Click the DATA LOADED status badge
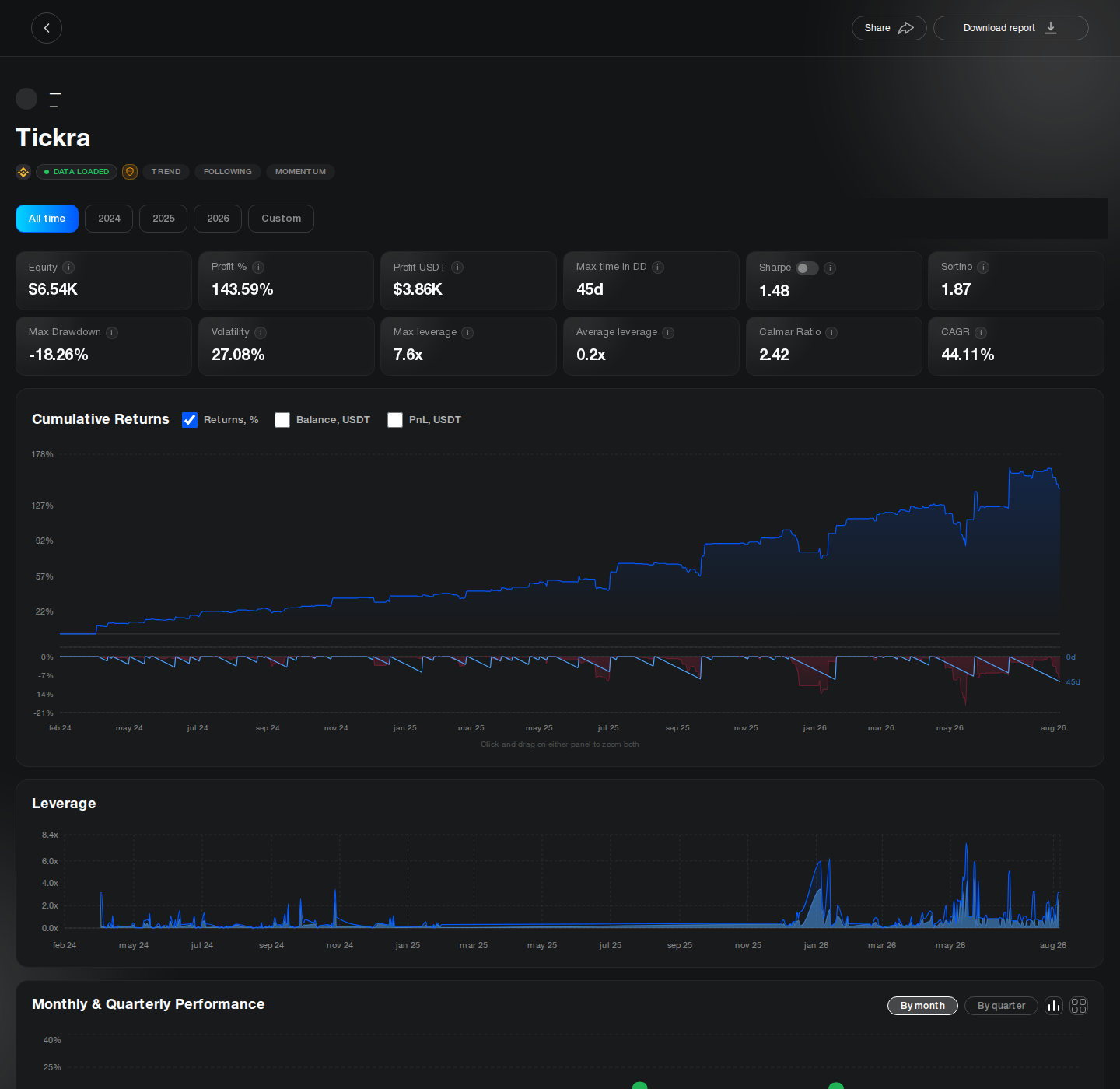 (x=76, y=172)
